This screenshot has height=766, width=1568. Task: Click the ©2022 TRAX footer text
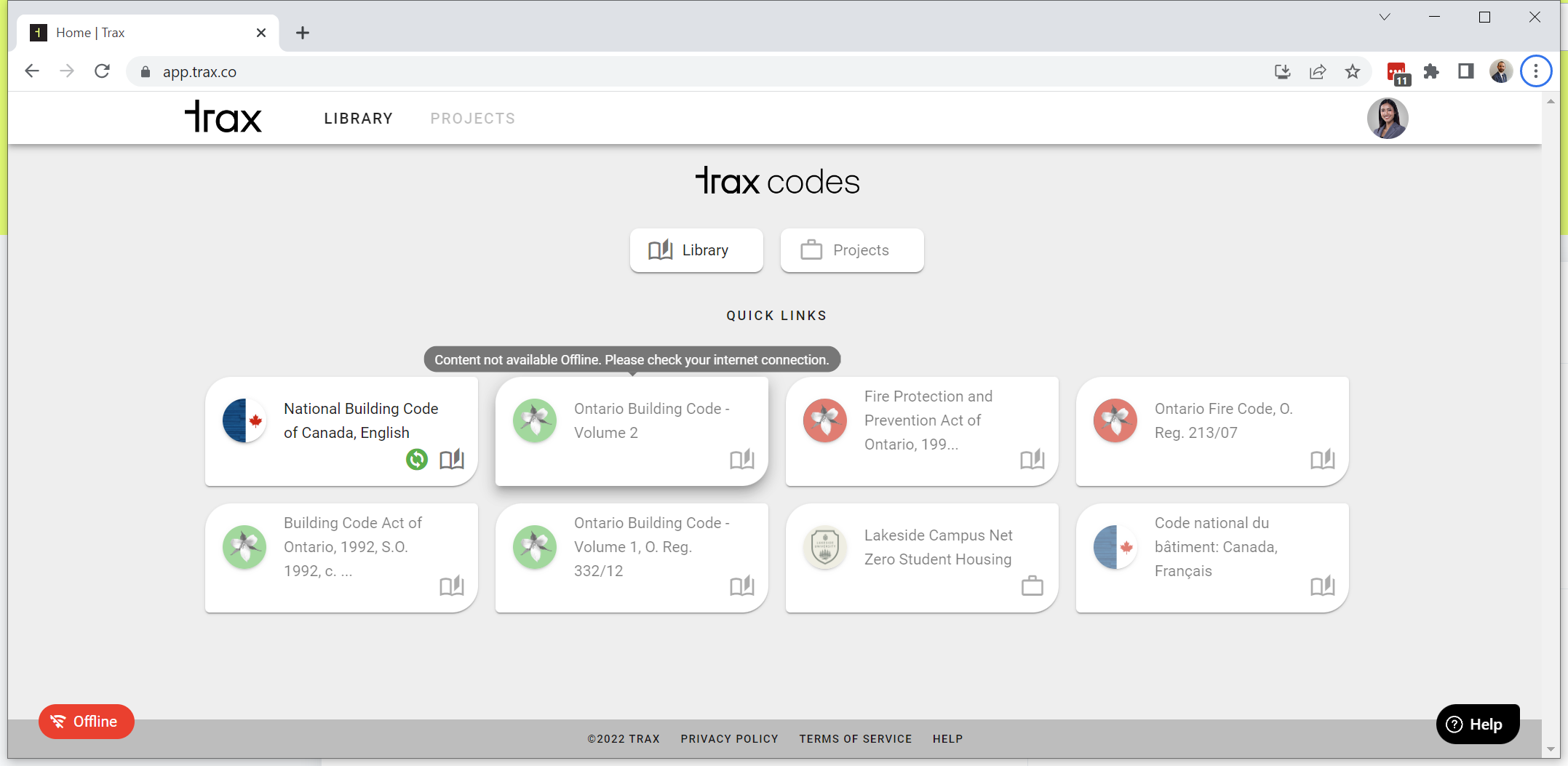click(x=624, y=738)
